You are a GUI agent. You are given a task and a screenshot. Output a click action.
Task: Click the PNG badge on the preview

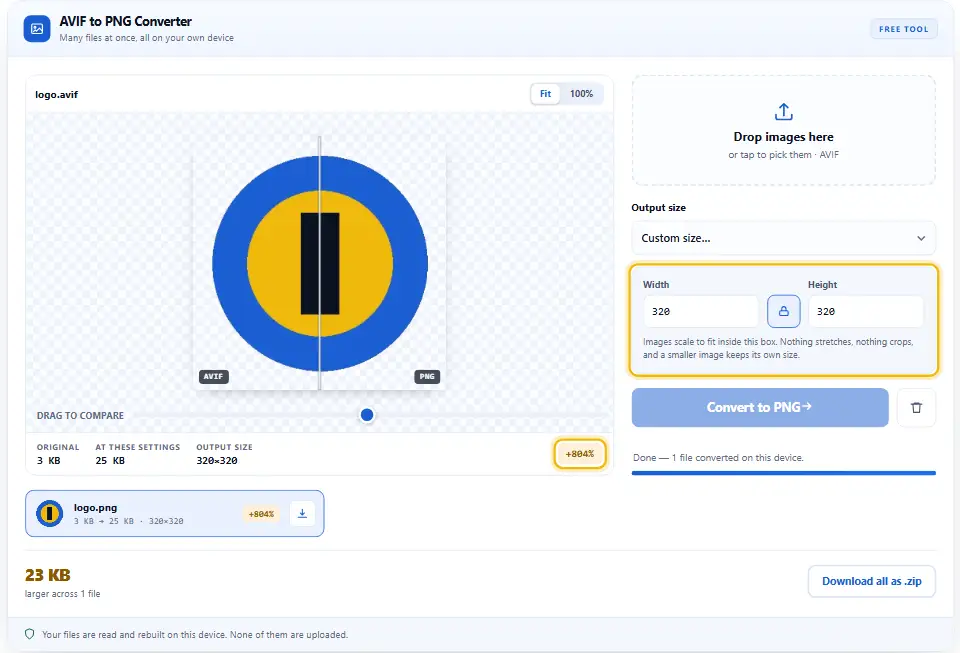pyautogui.click(x=427, y=376)
